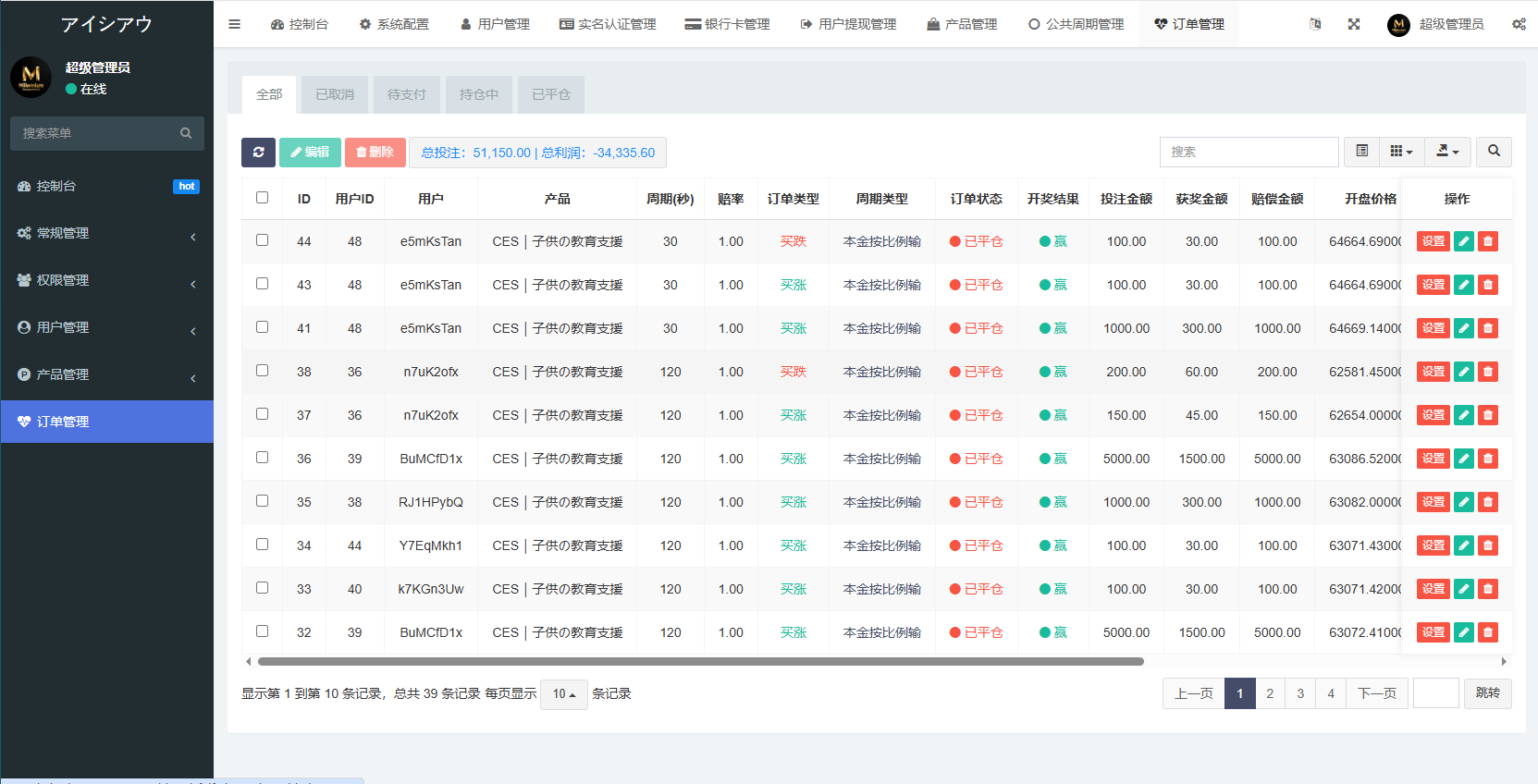Viewport: 1538px width, 784px height.
Task: Click the horizontal table scrollbar
Action: pyautogui.click(x=700, y=661)
